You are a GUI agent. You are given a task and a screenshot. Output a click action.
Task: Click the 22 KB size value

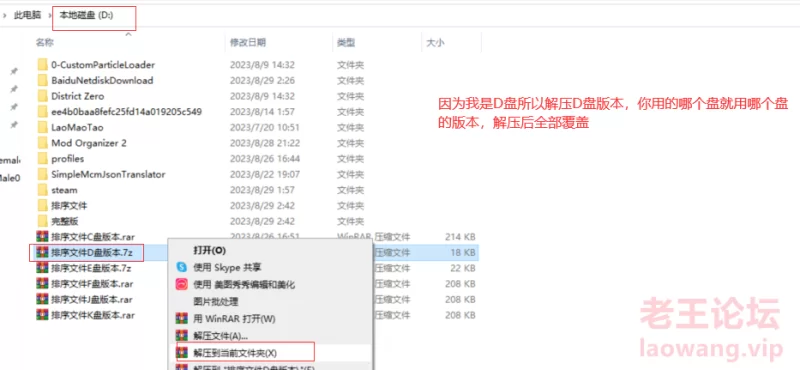[463, 268]
